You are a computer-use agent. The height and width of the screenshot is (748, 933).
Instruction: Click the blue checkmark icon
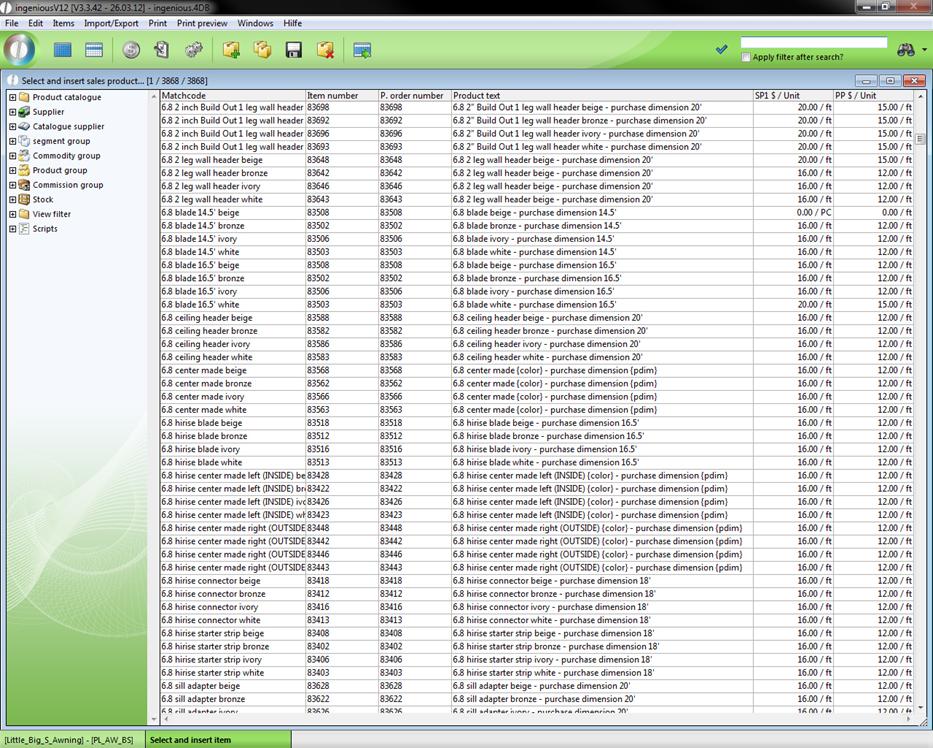pyautogui.click(x=721, y=49)
